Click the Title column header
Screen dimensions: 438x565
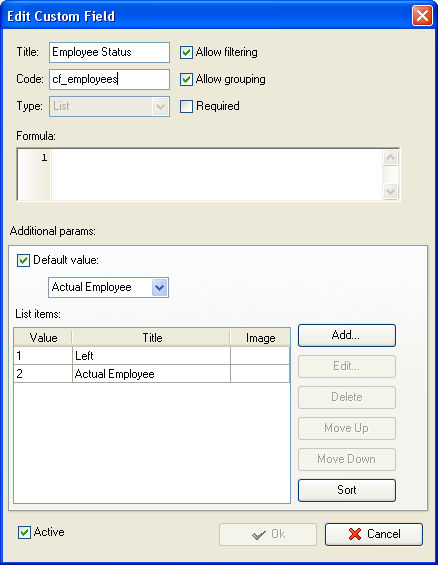pos(151,338)
